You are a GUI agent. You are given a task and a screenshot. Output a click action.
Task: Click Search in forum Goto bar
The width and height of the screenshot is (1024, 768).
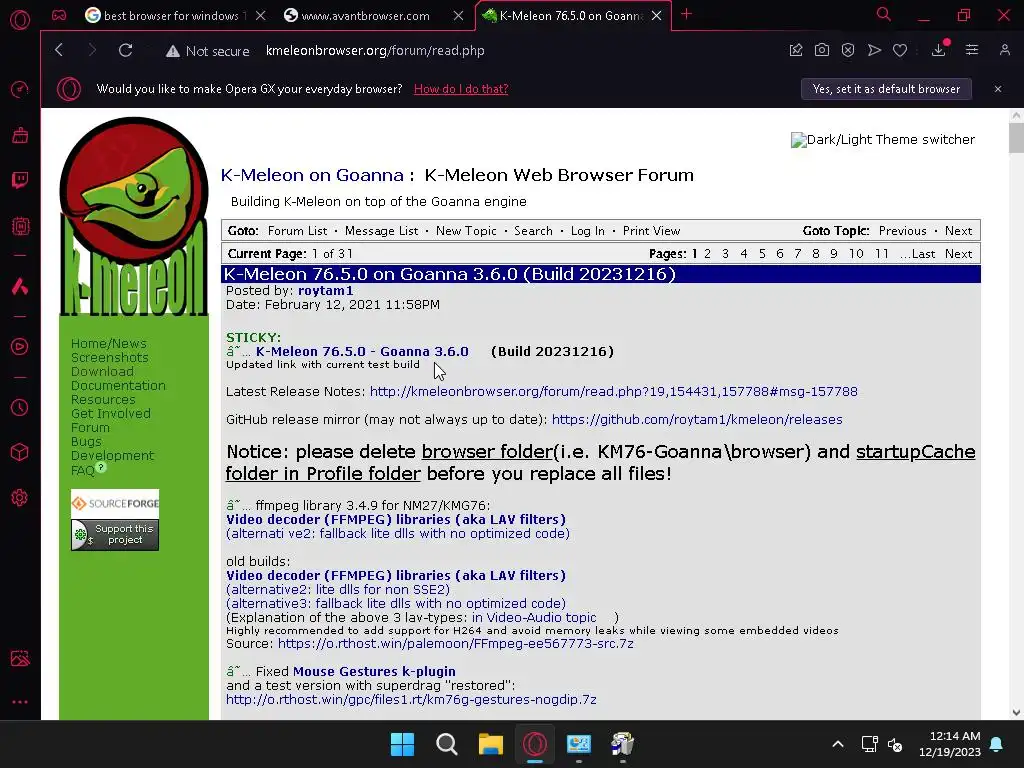click(x=533, y=231)
